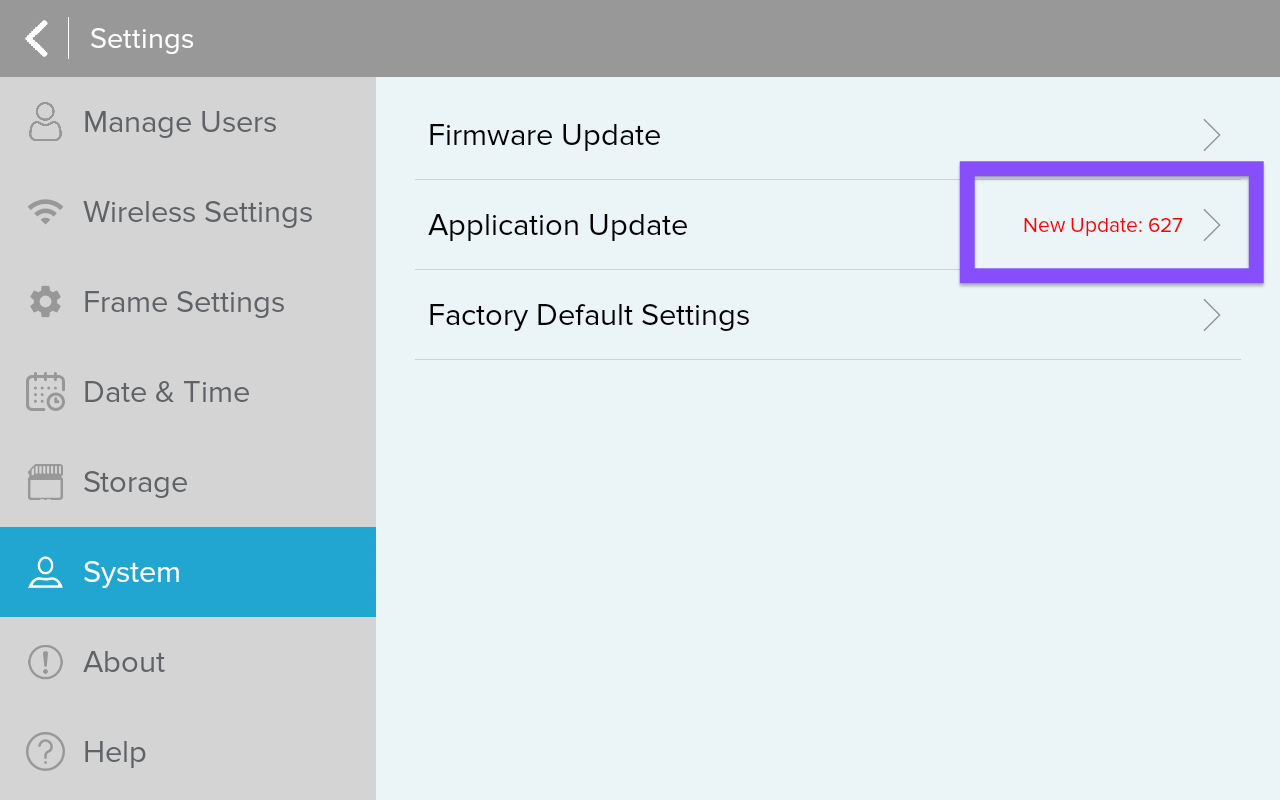This screenshot has height=800, width=1280.
Task: Open the Storage section label
Action: coord(135,482)
